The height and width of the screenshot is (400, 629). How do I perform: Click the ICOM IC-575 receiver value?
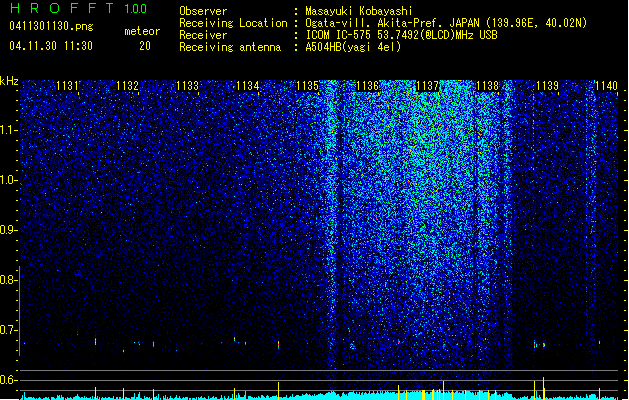(401, 35)
